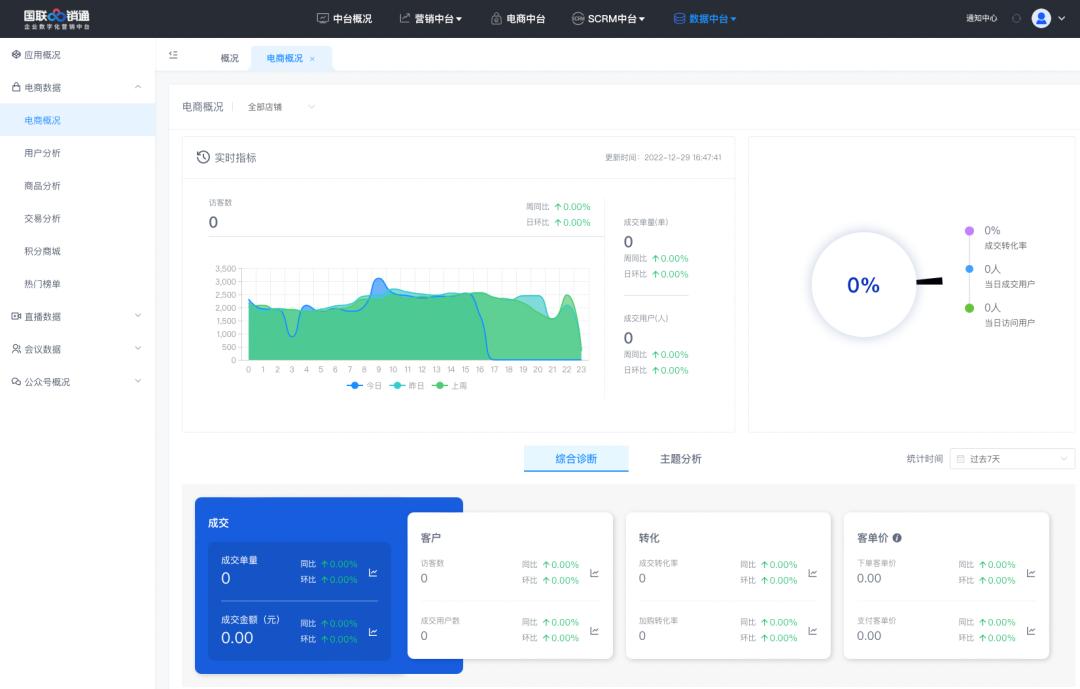Go to 用户分析 in the sidebar
The height and width of the screenshot is (689, 1080).
click(x=42, y=153)
